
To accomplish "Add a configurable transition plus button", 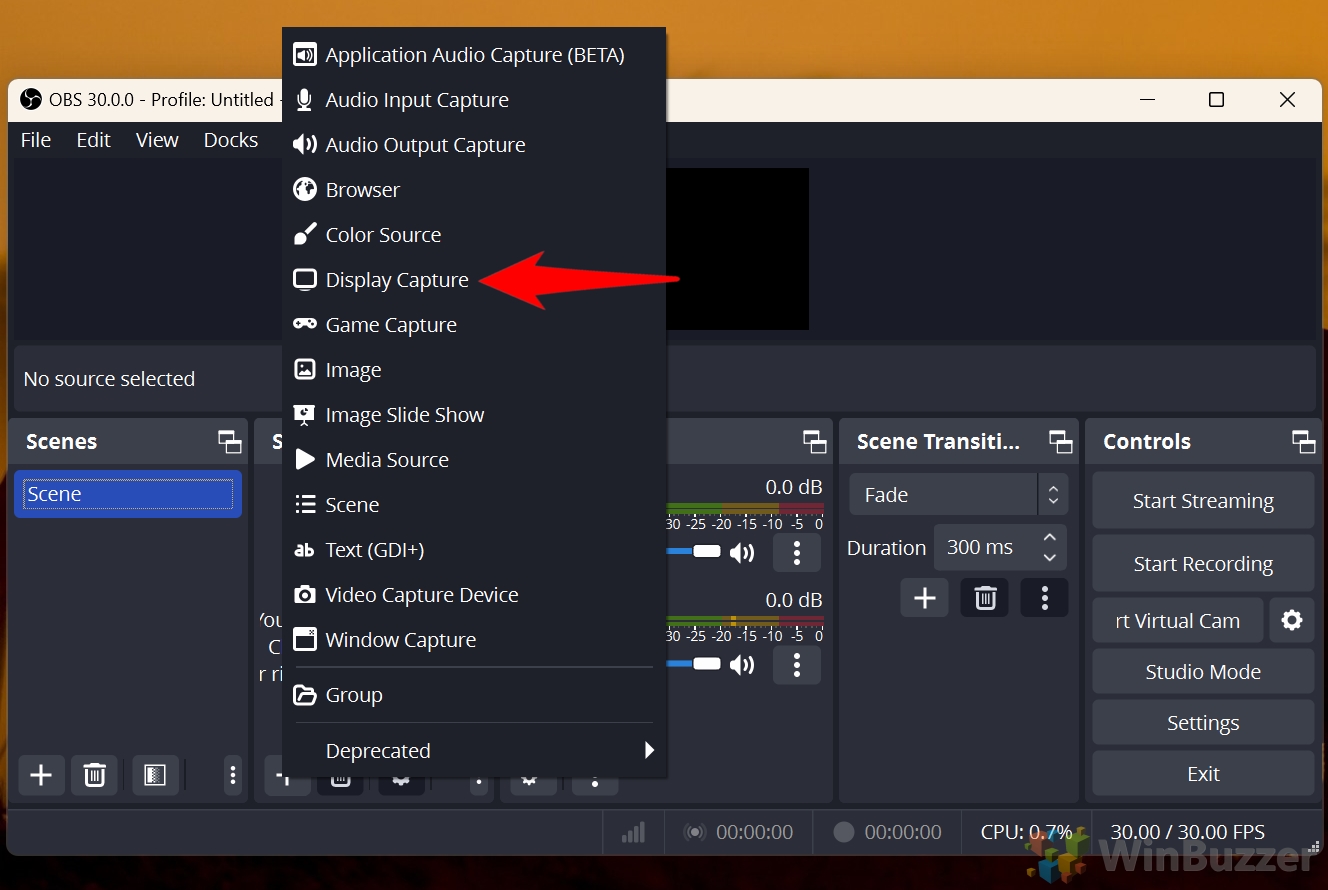I will click(925, 598).
